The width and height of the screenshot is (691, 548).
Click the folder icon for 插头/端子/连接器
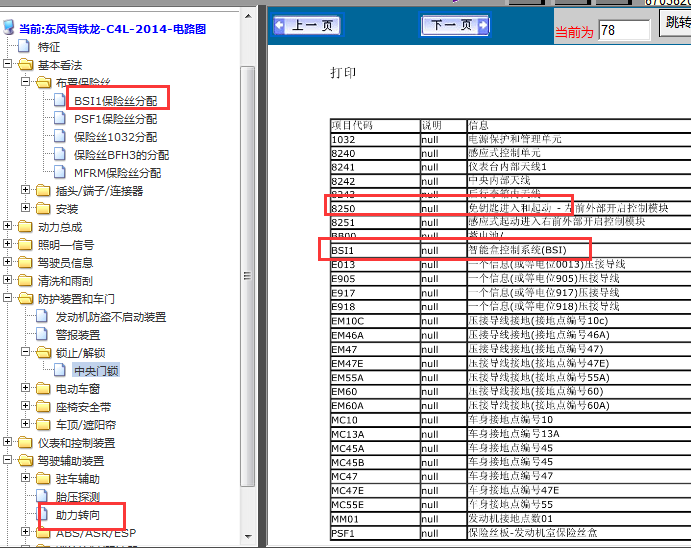43,190
